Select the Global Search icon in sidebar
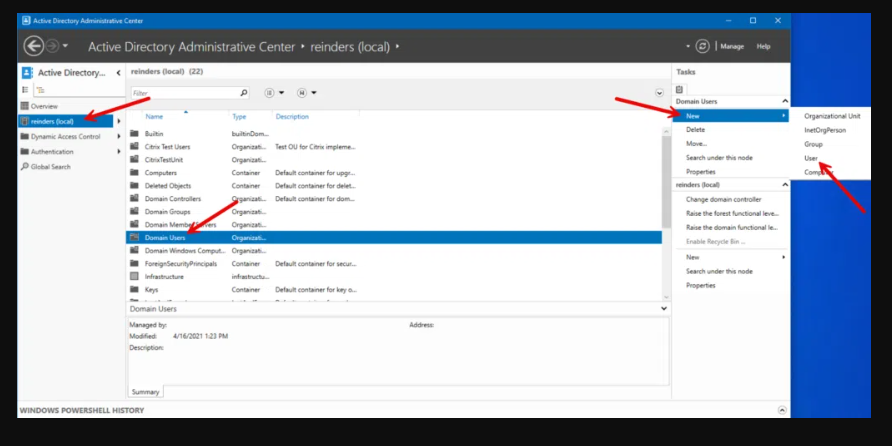The image size is (892, 446). (x=24, y=167)
